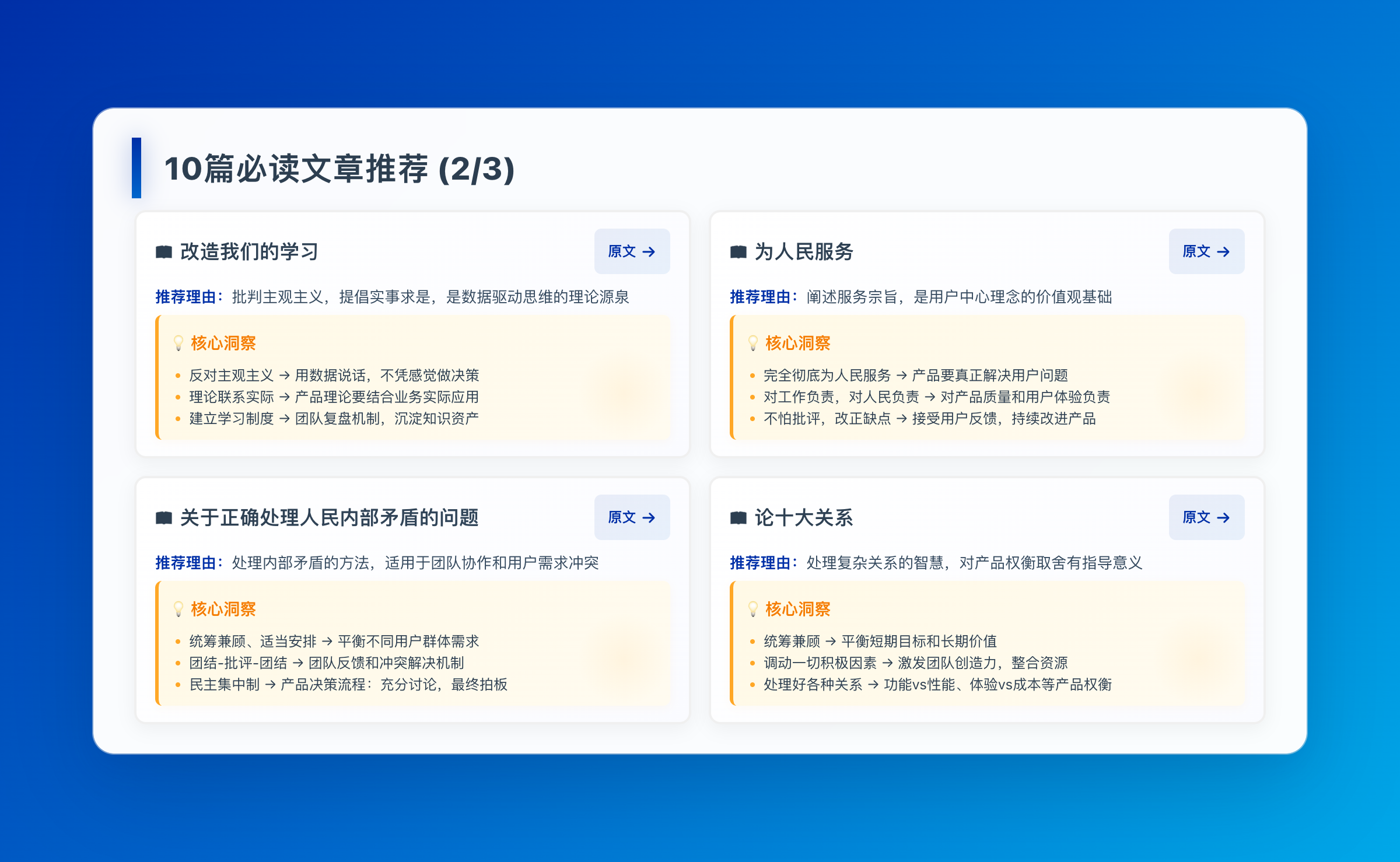Image resolution: width=1400 pixels, height=862 pixels.
Task: Select the 改造我们的学习 article title
Action: (249, 252)
